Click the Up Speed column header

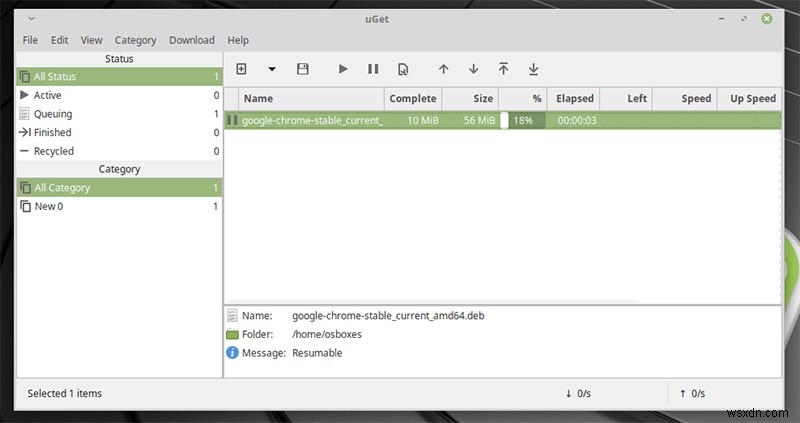(749, 98)
